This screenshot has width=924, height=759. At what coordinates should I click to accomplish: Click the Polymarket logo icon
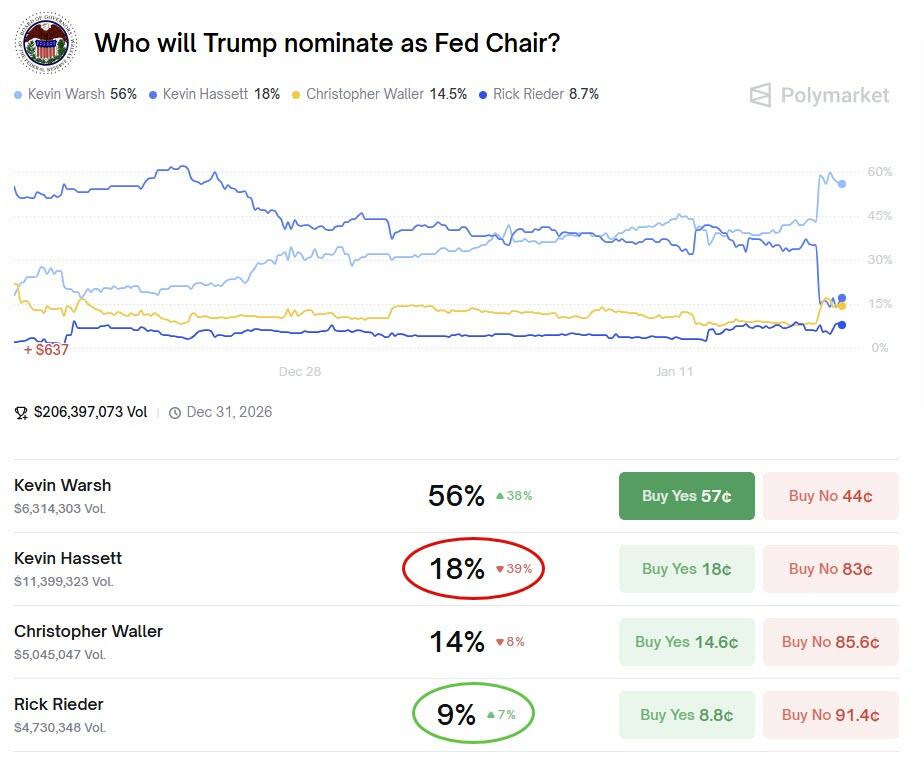click(761, 96)
